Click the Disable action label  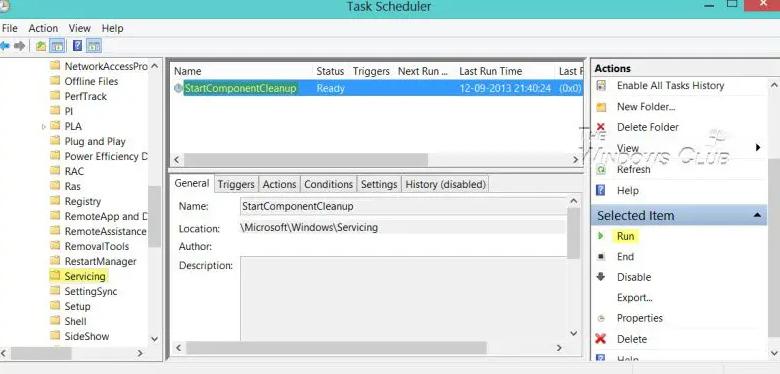(634, 277)
